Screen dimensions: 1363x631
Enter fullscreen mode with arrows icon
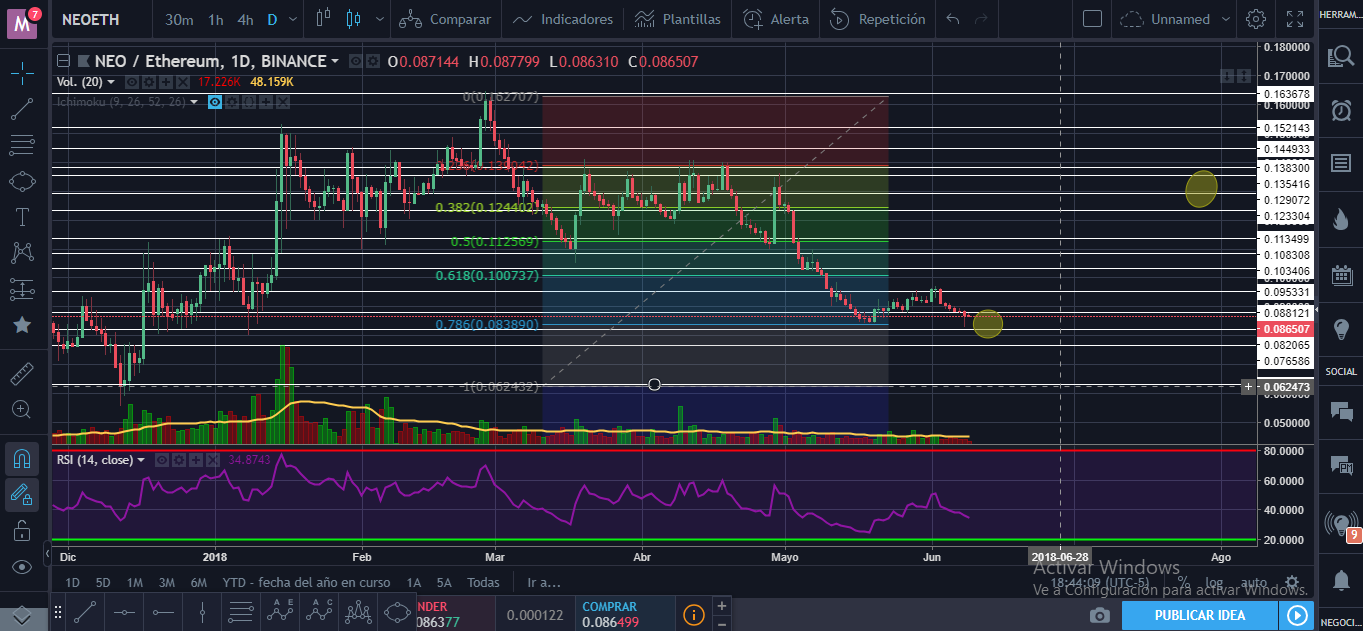pyautogui.click(x=1295, y=19)
